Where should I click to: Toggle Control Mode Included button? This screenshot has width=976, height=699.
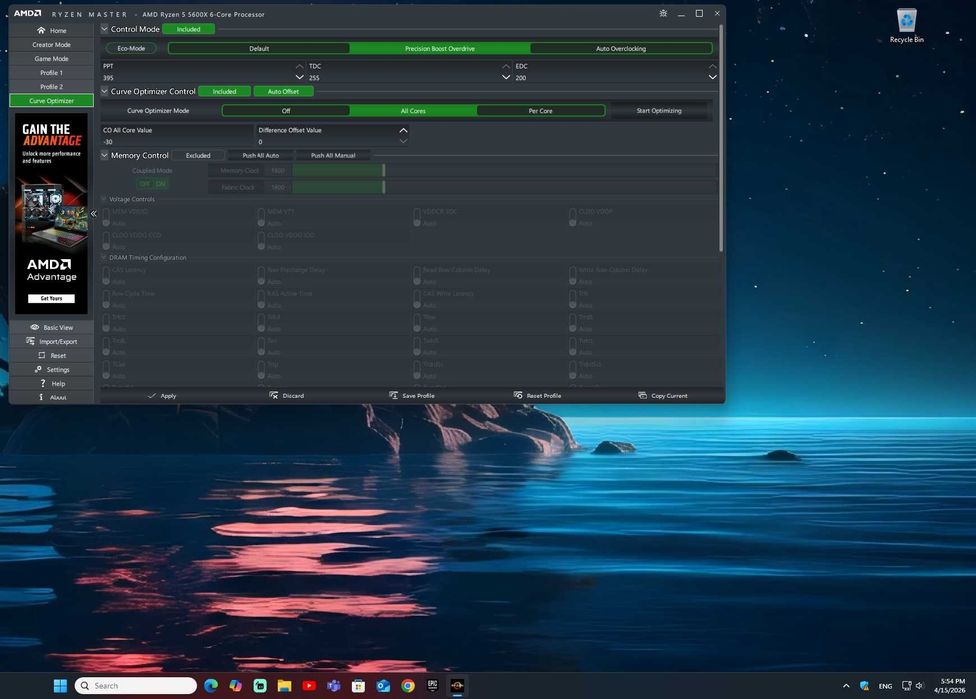tap(188, 29)
